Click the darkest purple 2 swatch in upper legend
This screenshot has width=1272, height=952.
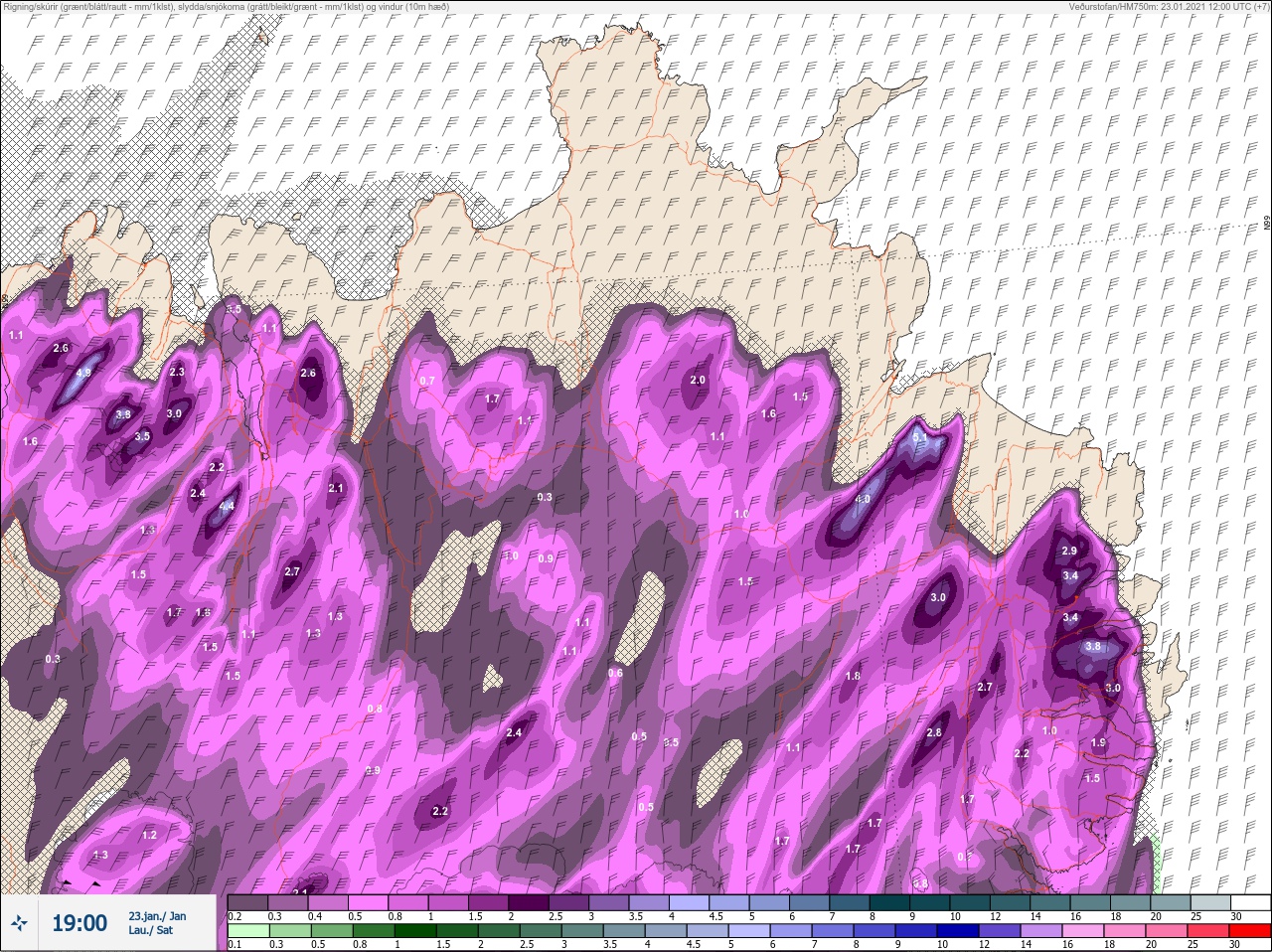pyautogui.click(x=528, y=902)
